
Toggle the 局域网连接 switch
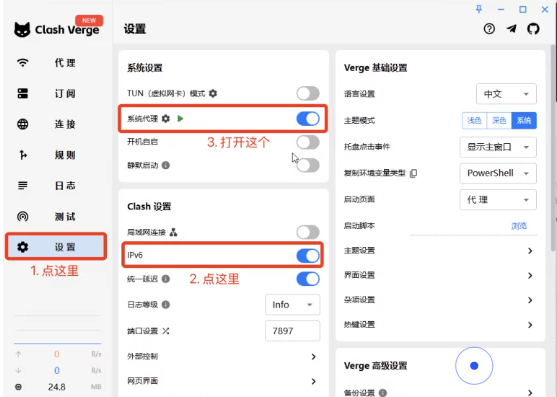[x=308, y=233]
